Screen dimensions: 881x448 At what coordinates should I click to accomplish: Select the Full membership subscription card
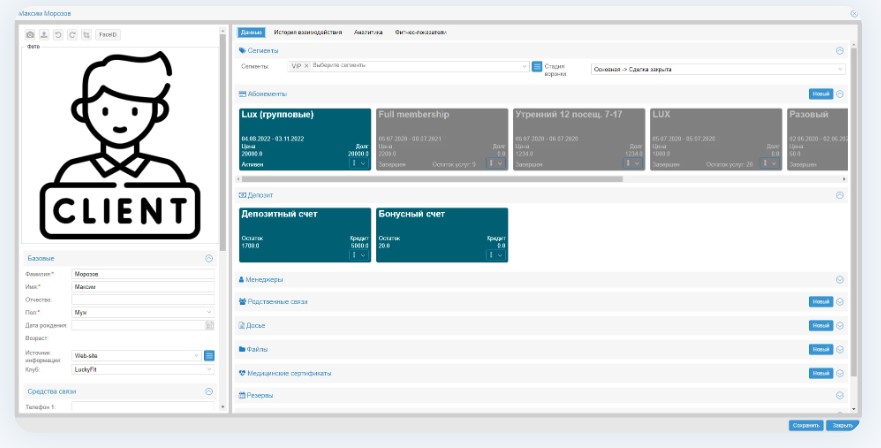442,139
